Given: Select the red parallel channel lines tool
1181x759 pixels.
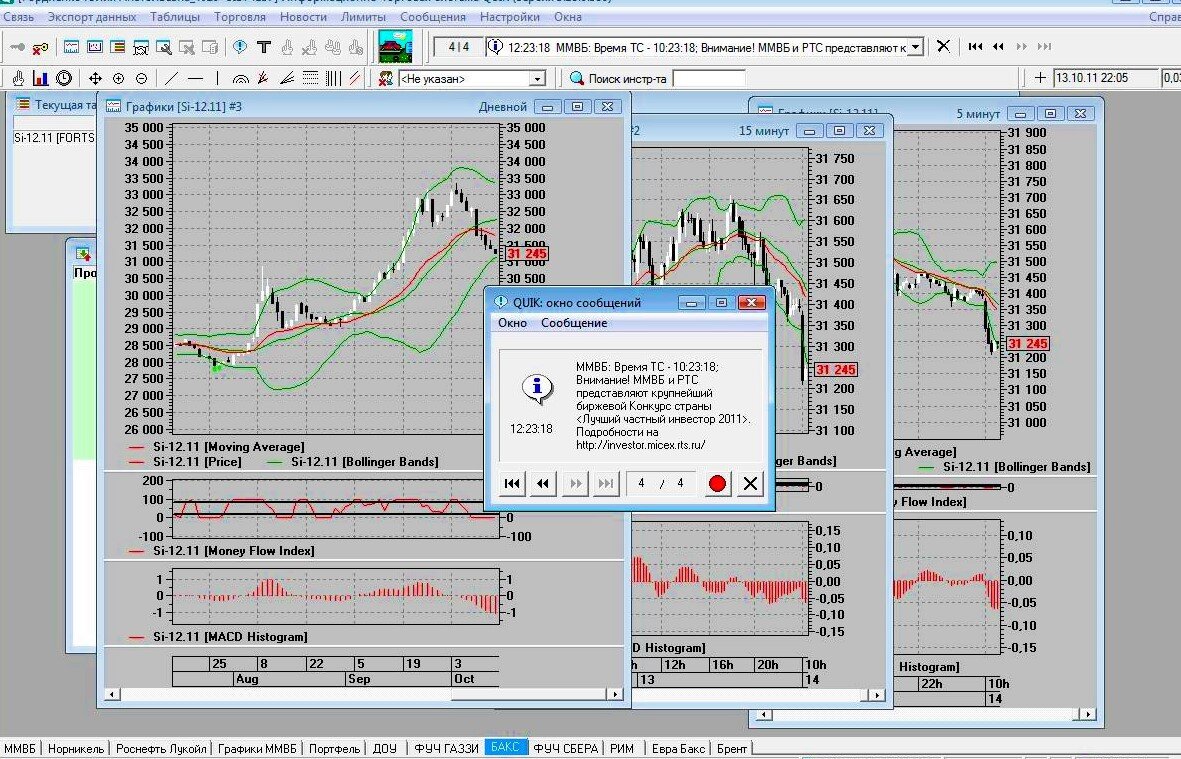Looking at the screenshot, I should pos(355,78).
